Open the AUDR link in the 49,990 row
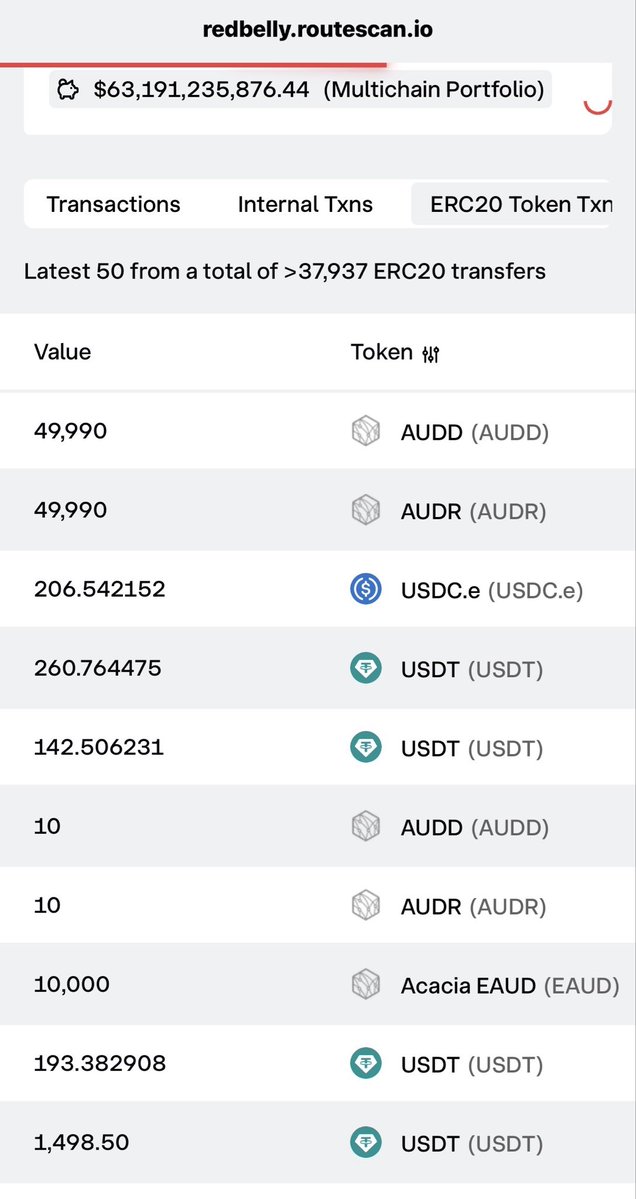This screenshot has width=636, height=1199. coord(473,512)
